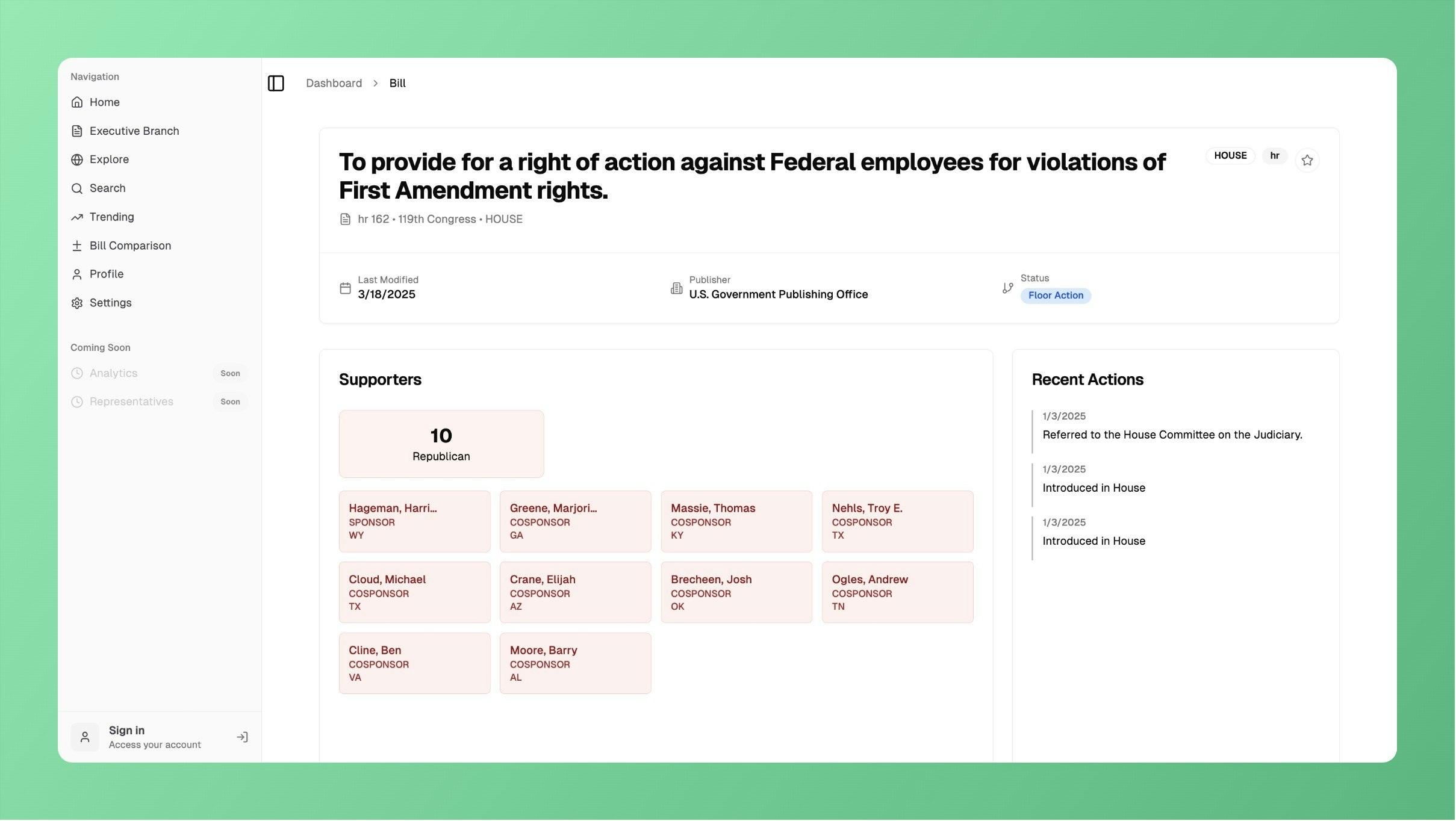Select the Referred to Judiciary Committee action
The height and width of the screenshot is (821, 1456).
click(x=1171, y=435)
